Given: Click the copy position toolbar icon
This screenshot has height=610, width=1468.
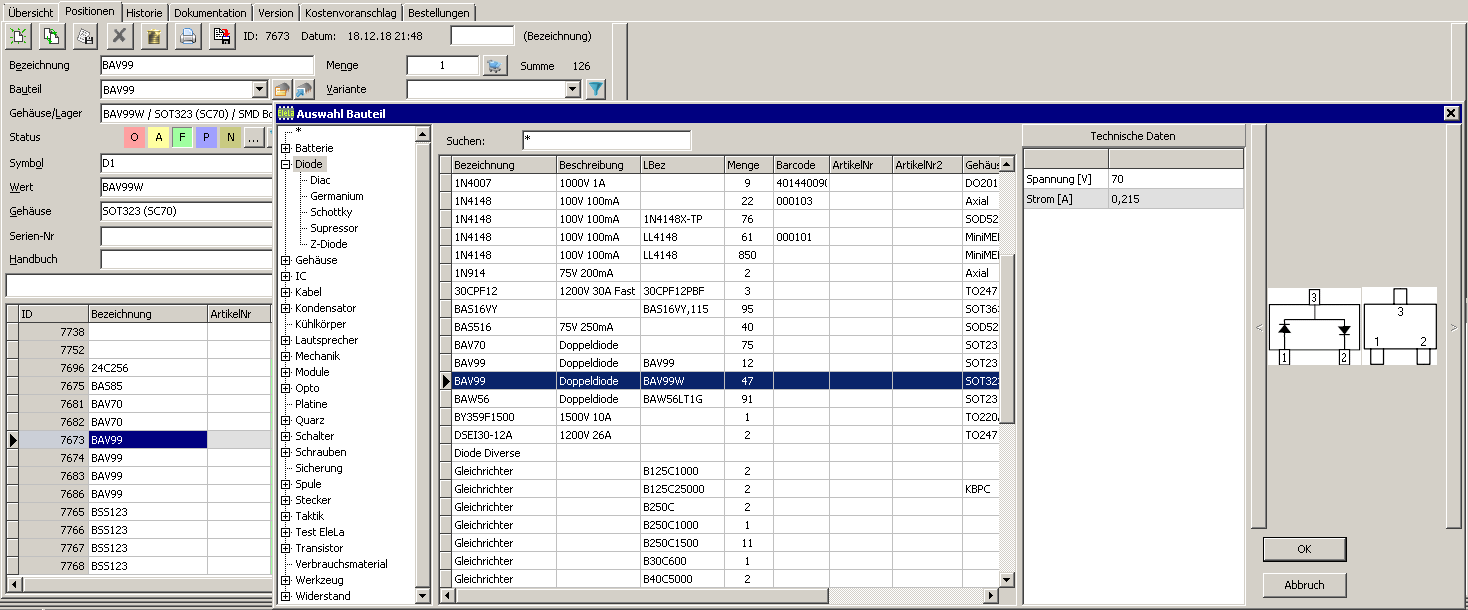Looking at the screenshot, I should tap(52, 37).
